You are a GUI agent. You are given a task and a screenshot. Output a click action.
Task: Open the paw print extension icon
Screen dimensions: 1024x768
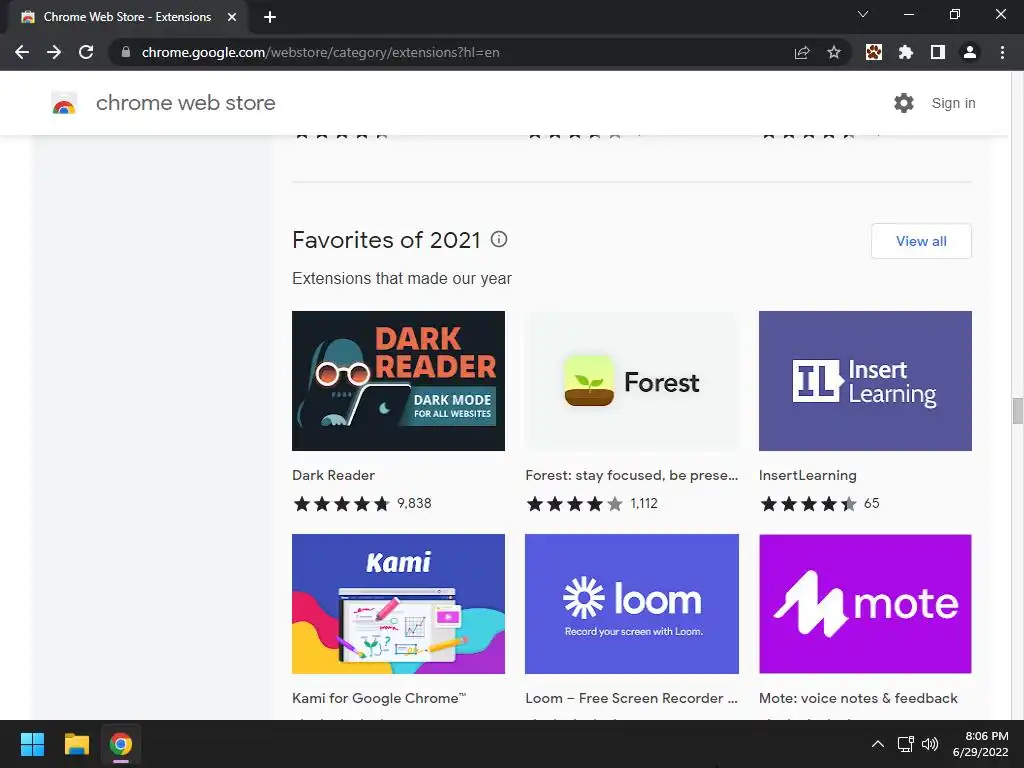(x=874, y=52)
